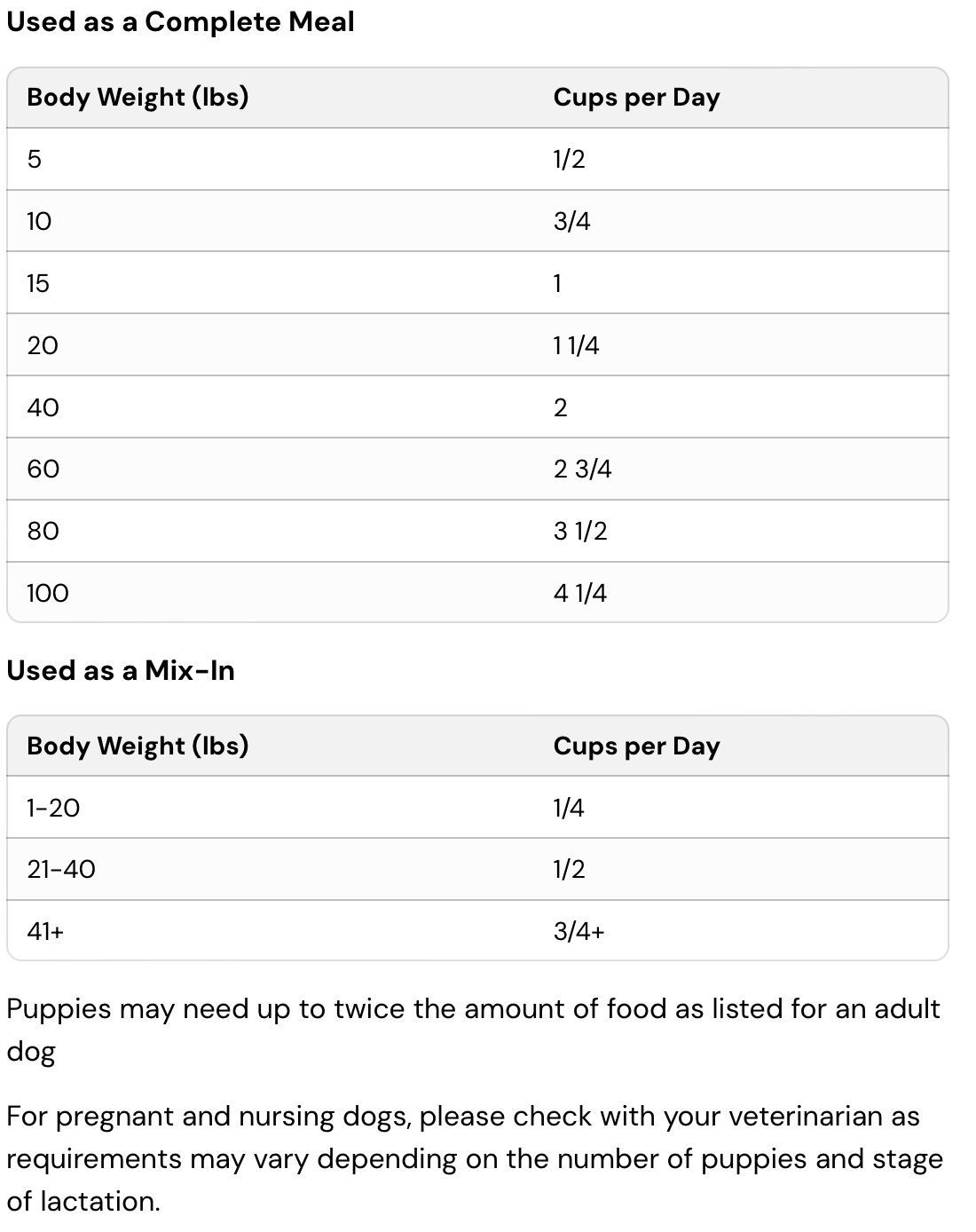Click the '21-40' weight range cell
The width and height of the screenshot is (976, 1232).
[x=61, y=869]
